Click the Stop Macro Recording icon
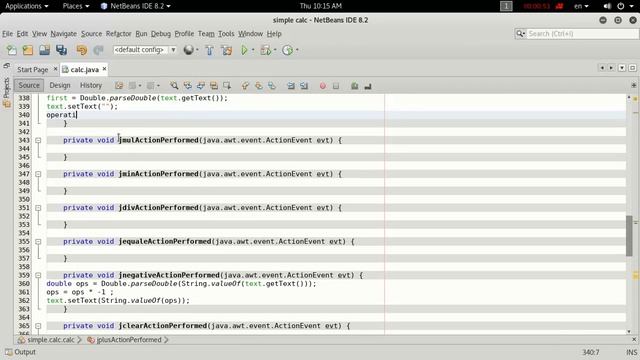Image resolution: width=640 pixels, height=360 pixels. point(336,86)
